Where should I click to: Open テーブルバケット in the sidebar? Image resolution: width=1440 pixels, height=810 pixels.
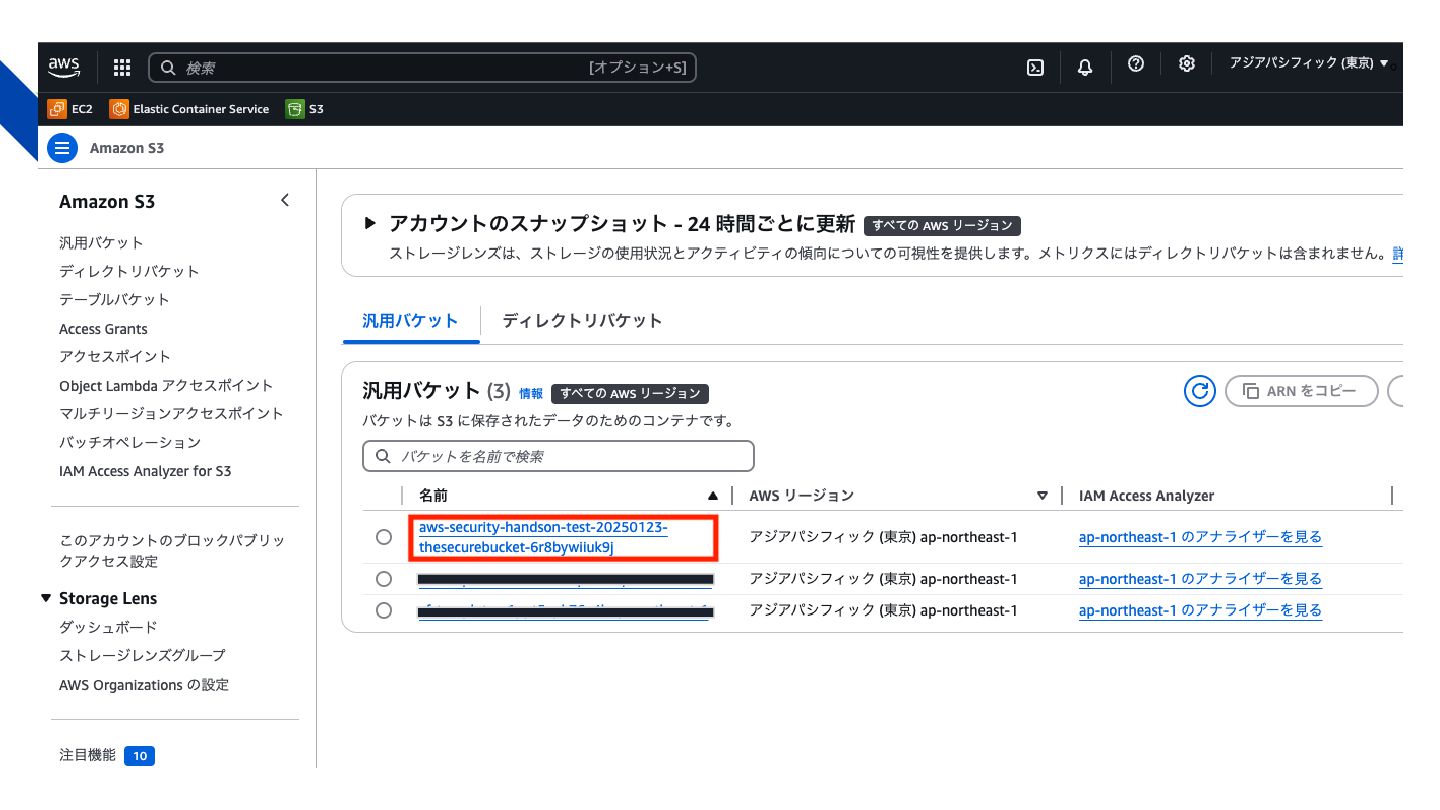pyautogui.click(x=114, y=299)
